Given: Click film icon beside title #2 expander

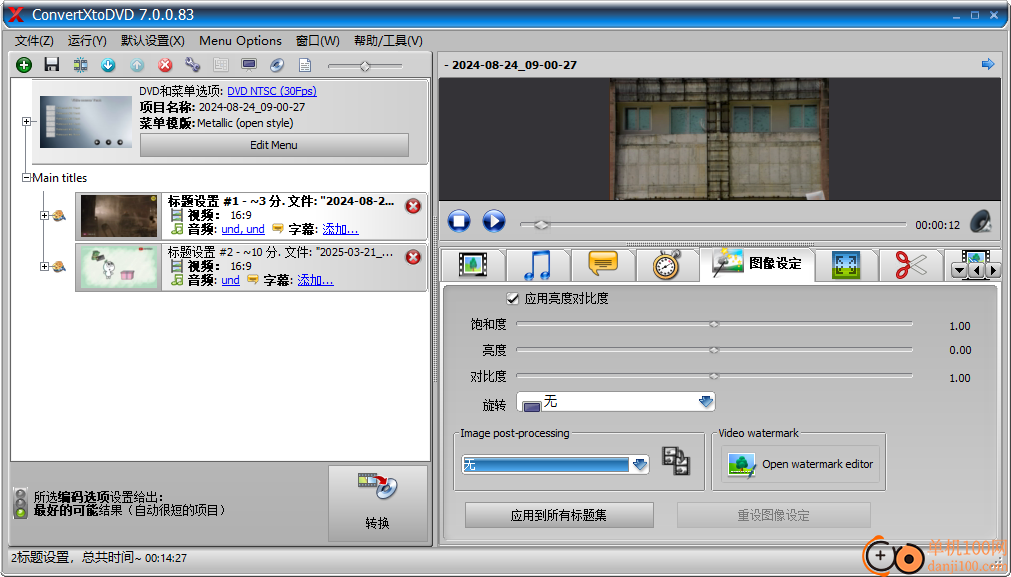Looking at the screenshot, I should (x=59, y=266).
